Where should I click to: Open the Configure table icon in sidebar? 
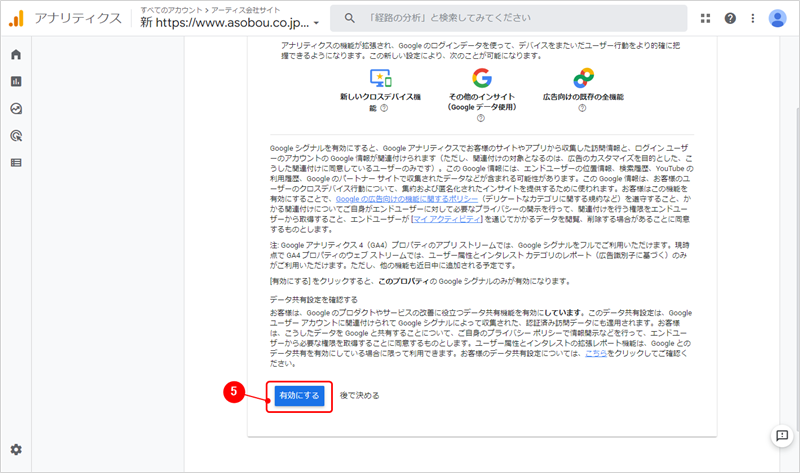pyautogui.click(x=16, y=163)
